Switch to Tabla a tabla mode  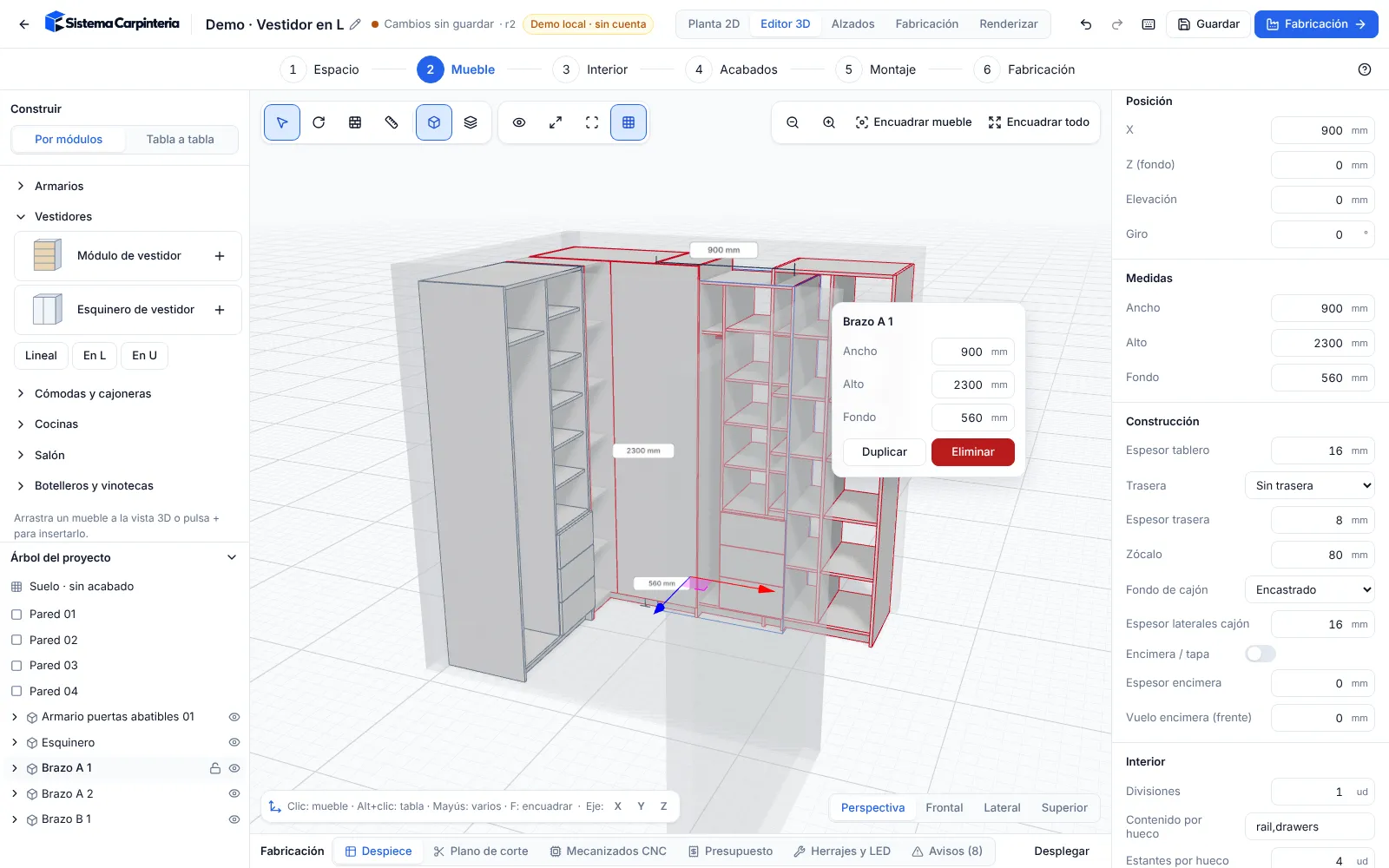[x=181, y=139]
